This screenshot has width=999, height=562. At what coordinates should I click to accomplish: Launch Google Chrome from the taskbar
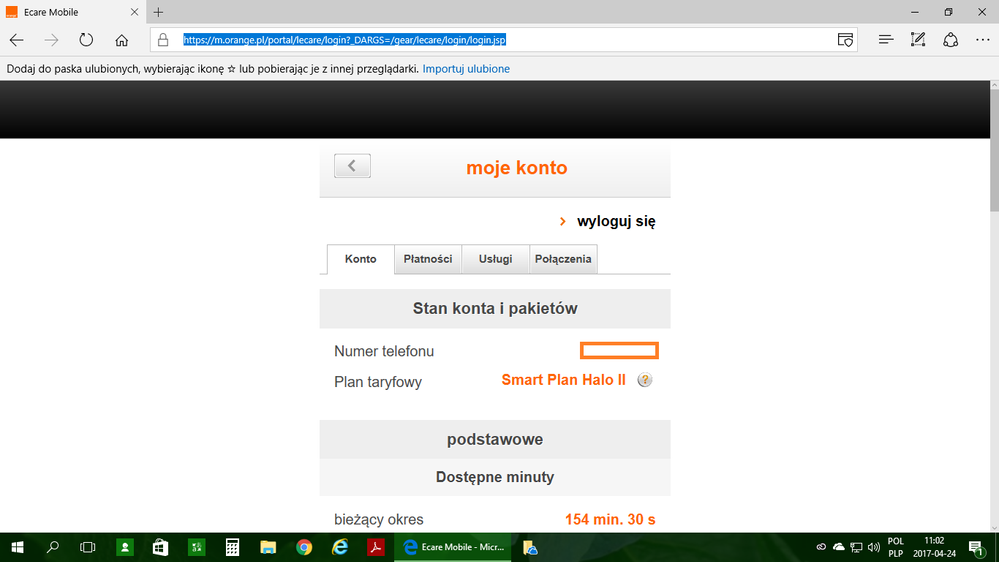[304, 547]
